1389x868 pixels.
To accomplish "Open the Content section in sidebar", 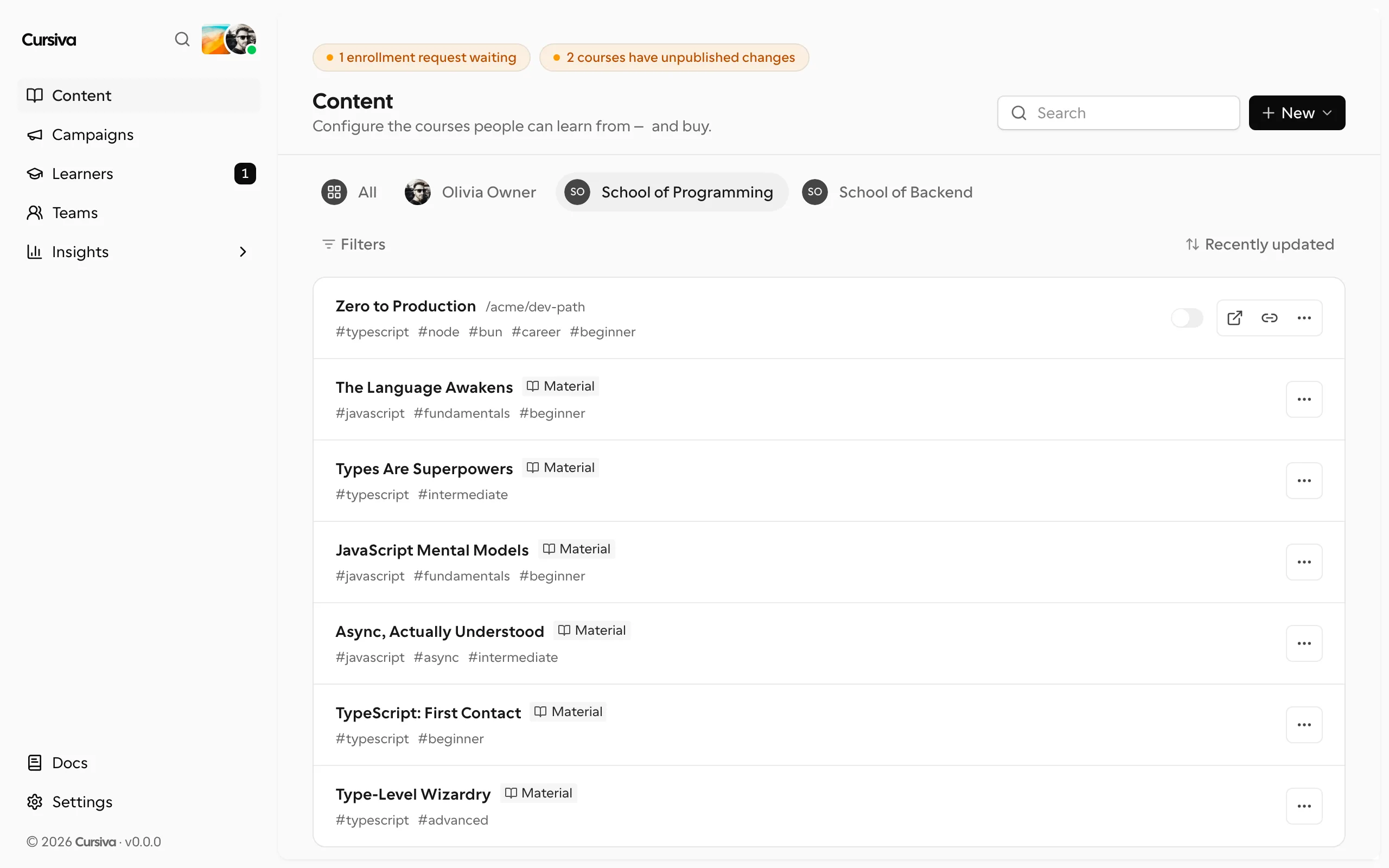I will (x=139, y=95).
